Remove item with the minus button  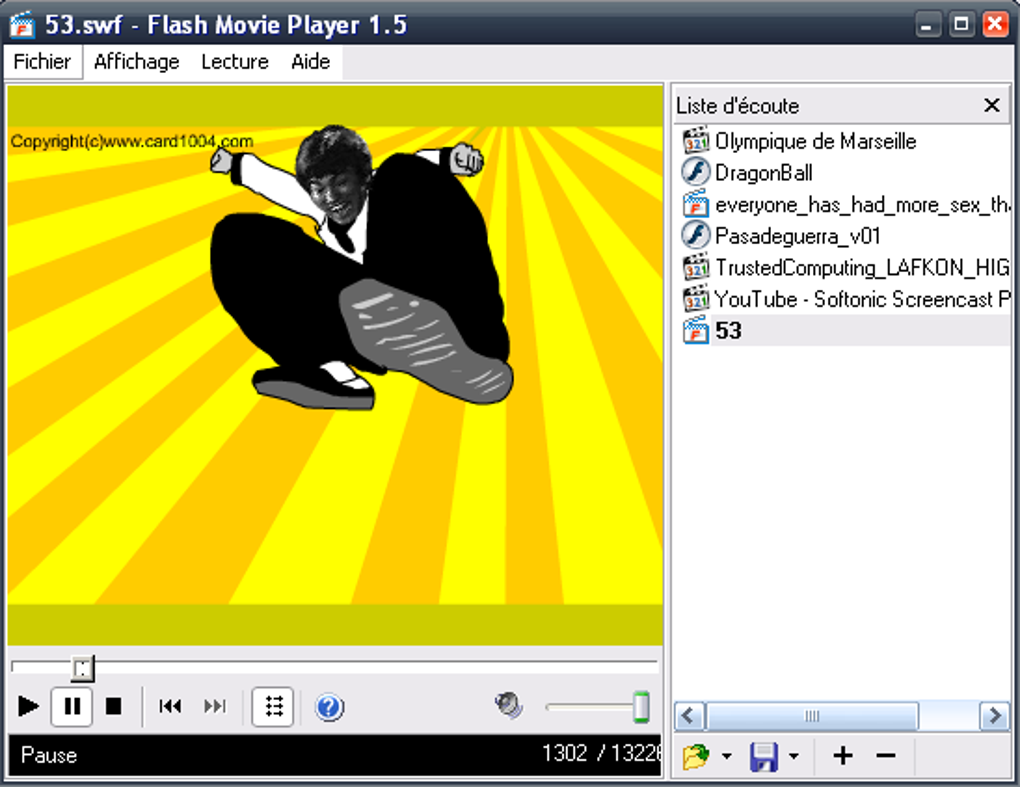point(885,756)
